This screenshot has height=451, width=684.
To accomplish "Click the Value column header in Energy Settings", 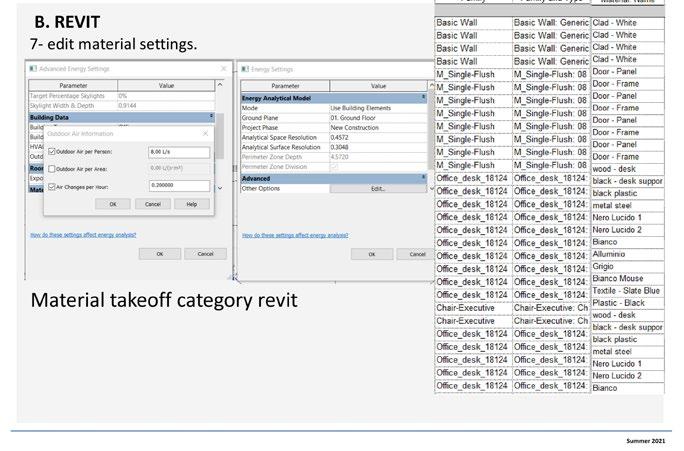I will click(379, 86).
